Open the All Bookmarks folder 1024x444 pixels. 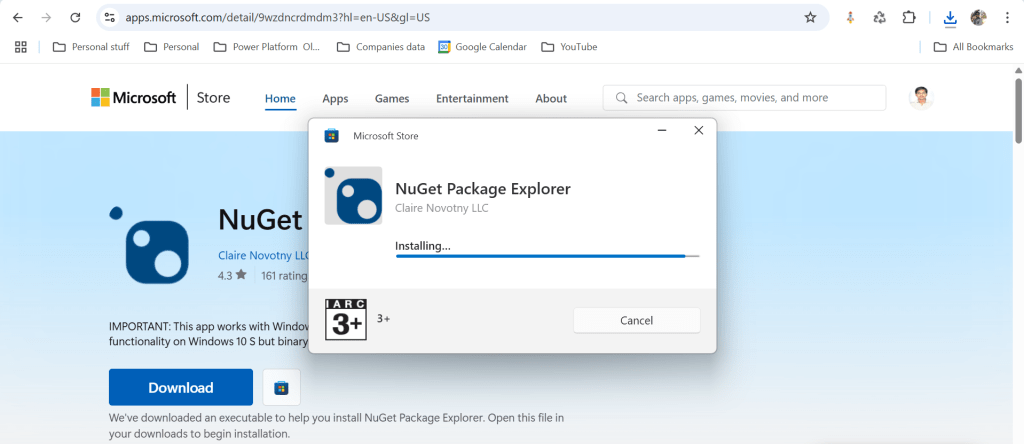(x=973, y=46)
